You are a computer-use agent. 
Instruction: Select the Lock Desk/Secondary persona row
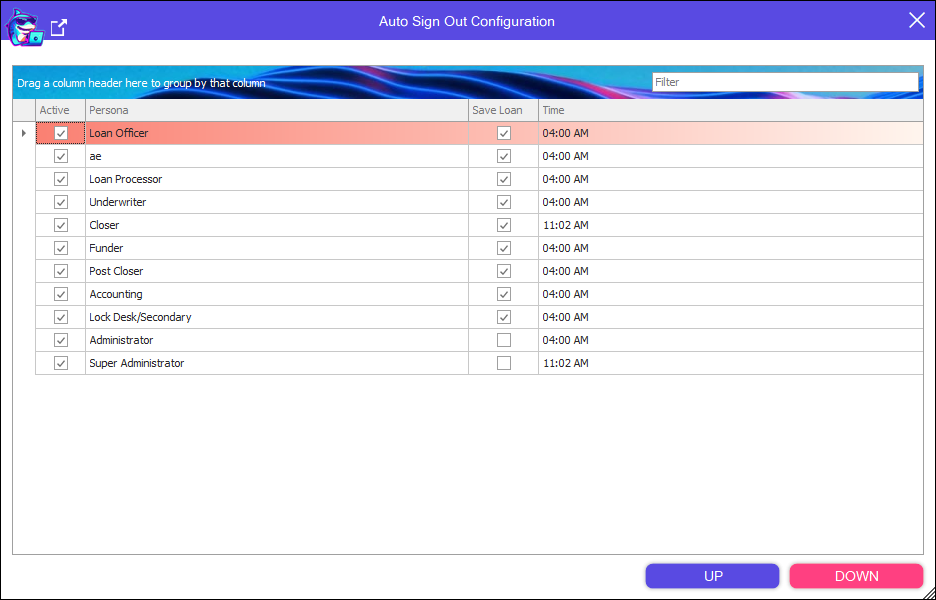(x=140, y=317)
